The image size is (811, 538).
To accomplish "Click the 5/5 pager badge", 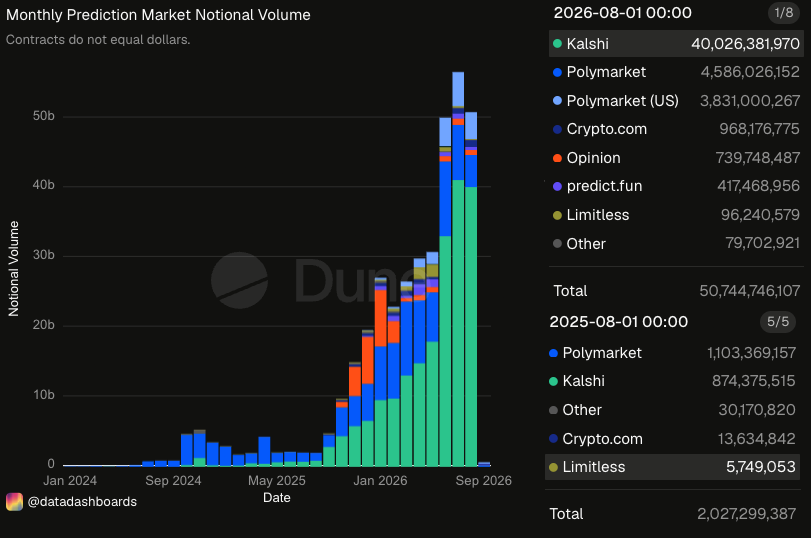I will [778, 322].
